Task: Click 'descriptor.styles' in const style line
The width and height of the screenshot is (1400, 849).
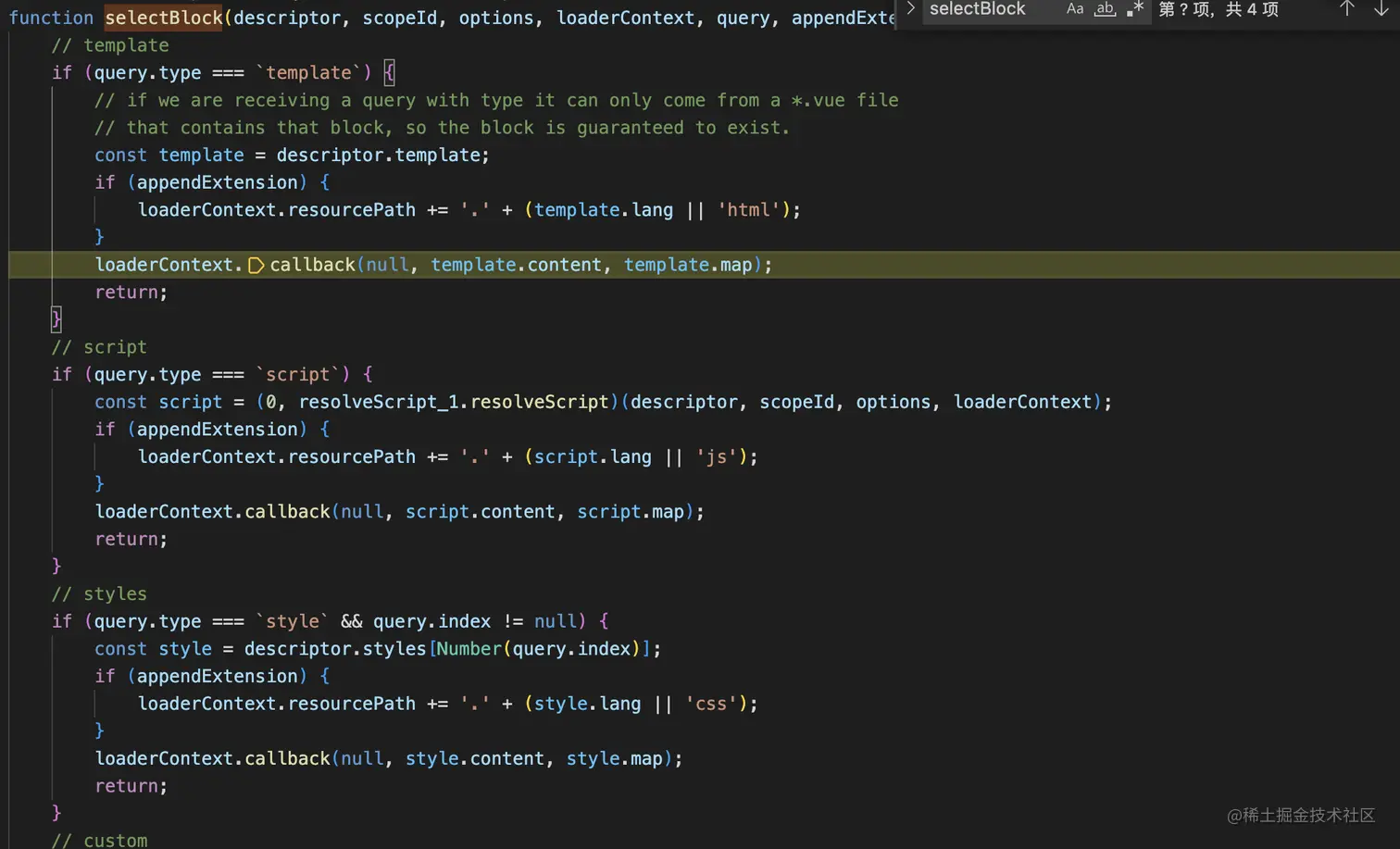Action: (x=335, y=649)
